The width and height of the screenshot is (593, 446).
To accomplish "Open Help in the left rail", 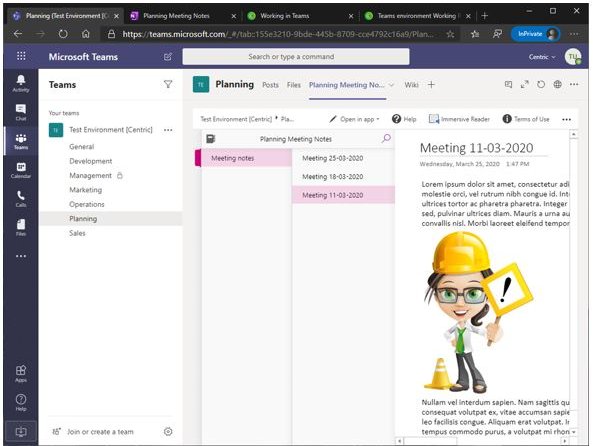I will click(21, 402).
